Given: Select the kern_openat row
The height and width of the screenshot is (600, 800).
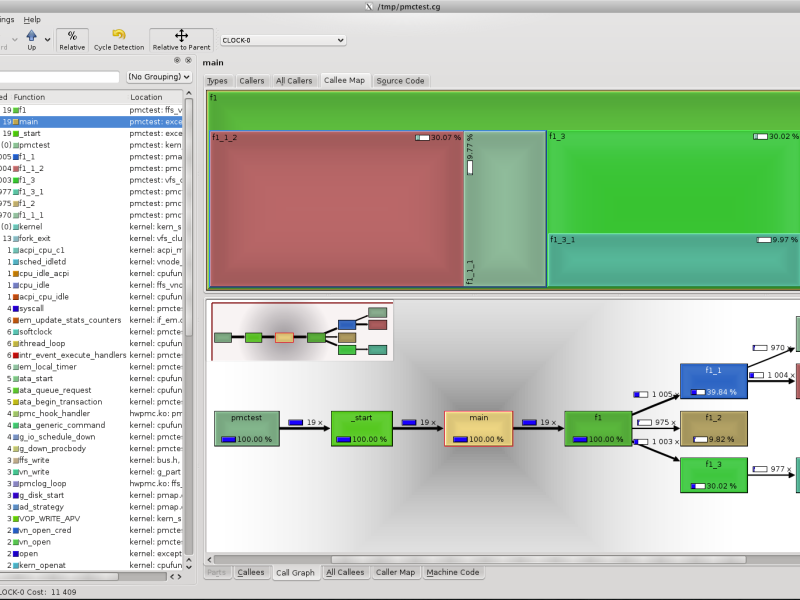Looking at the screenshot, I should point(91,565).
